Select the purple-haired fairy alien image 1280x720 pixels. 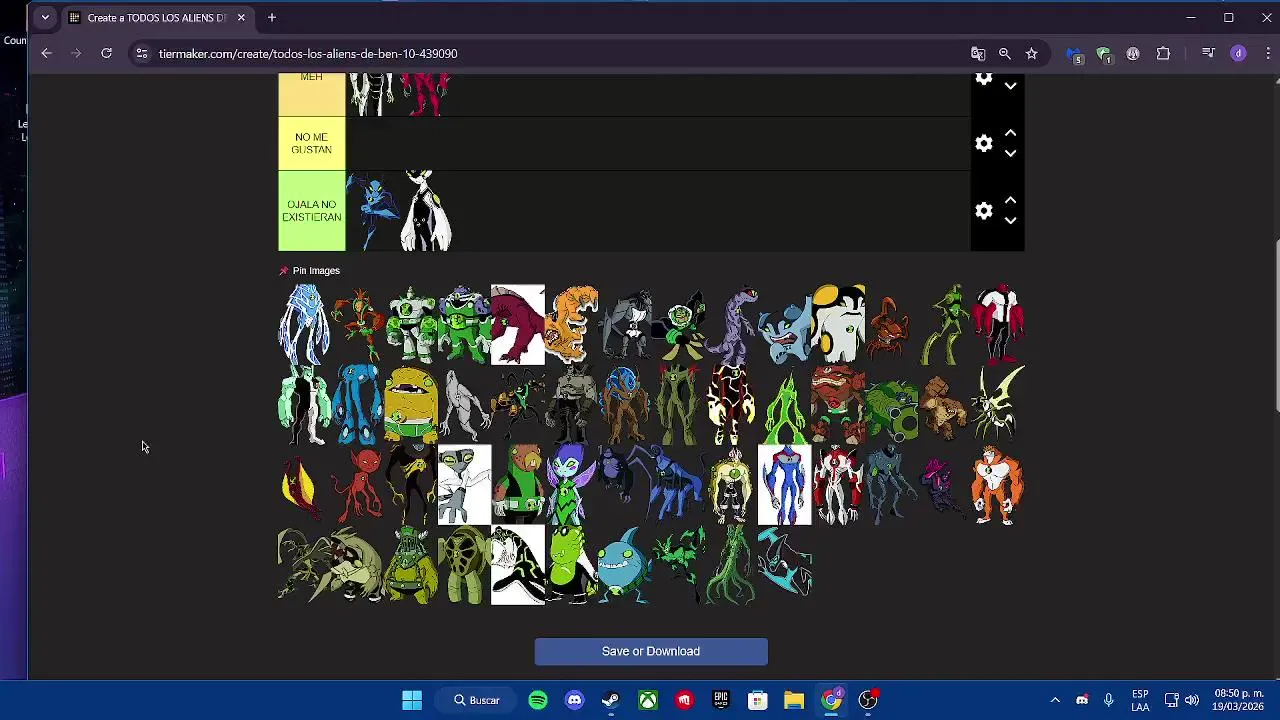coord(572,485)
